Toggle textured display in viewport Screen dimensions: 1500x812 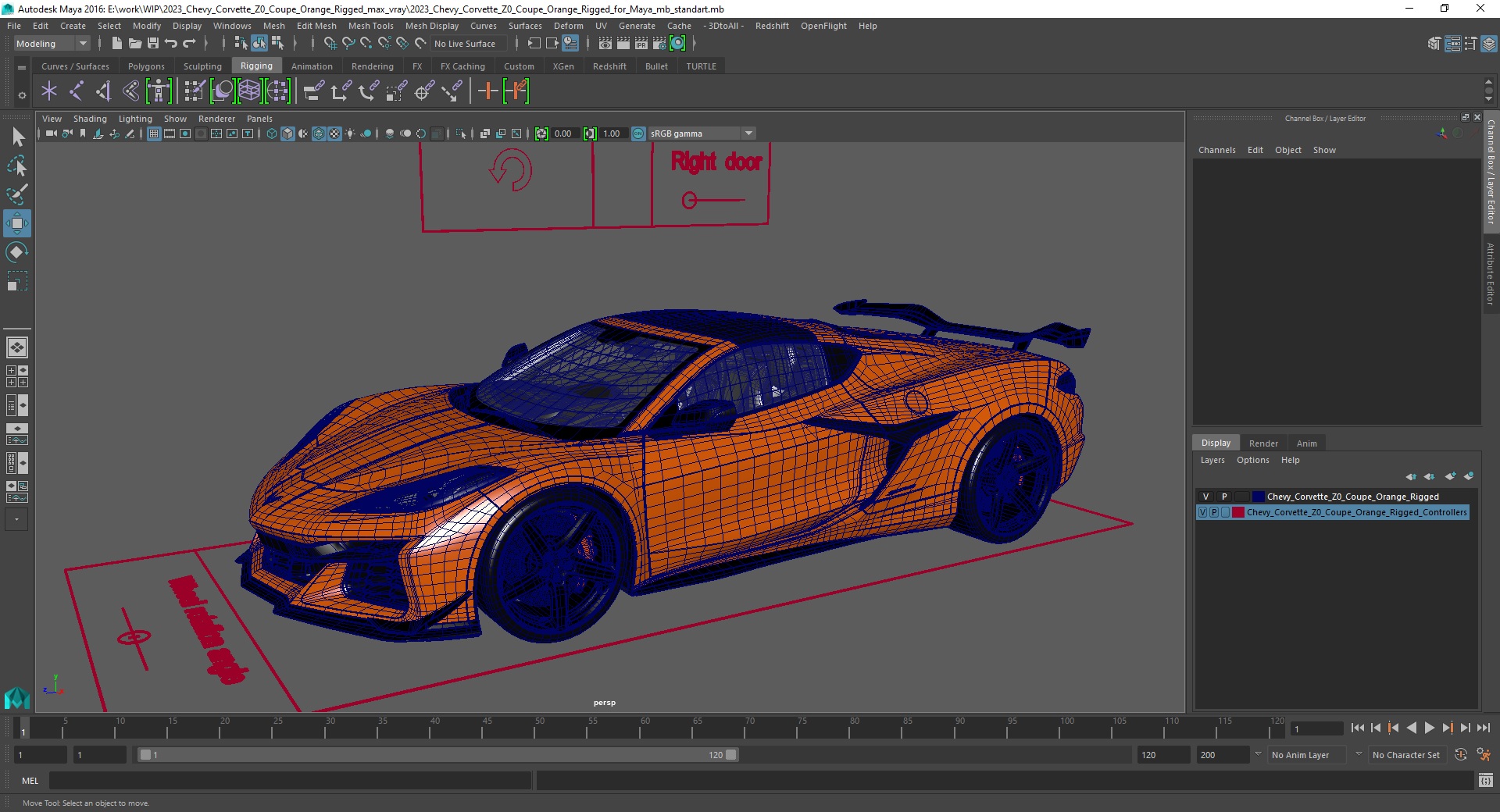[x=334, y=134]
